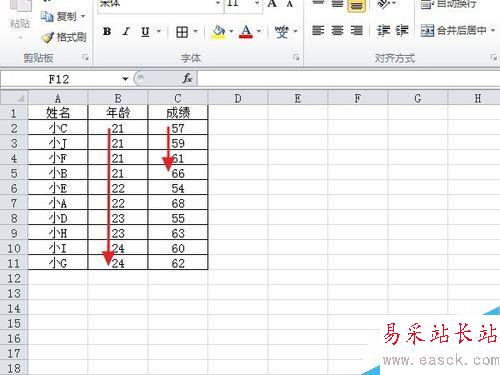Image resolution: width=500 pixels, height=375 pixels.
Task: Open font name dropdown
Action: [218, 4]
